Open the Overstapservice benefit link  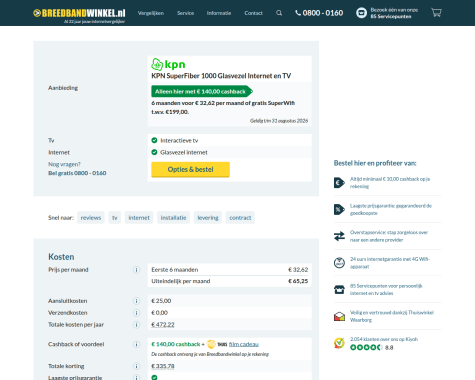tap(389, 236)
